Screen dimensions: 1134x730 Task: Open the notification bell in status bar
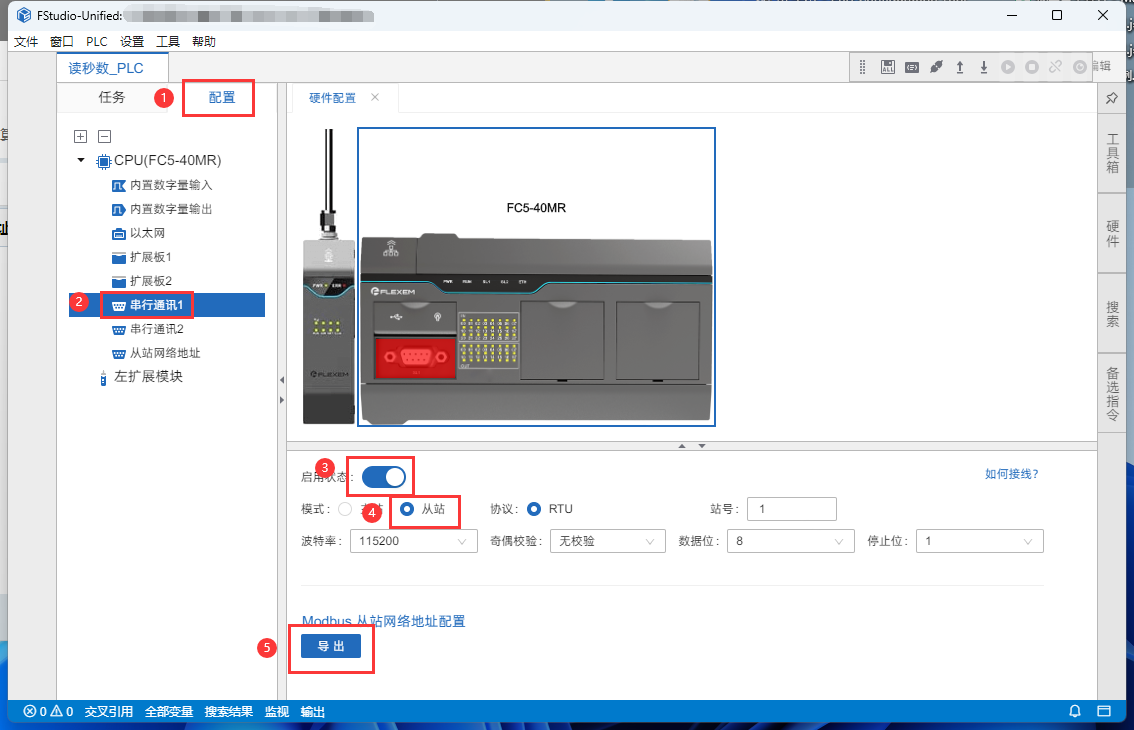click(x=1075, y=711)
